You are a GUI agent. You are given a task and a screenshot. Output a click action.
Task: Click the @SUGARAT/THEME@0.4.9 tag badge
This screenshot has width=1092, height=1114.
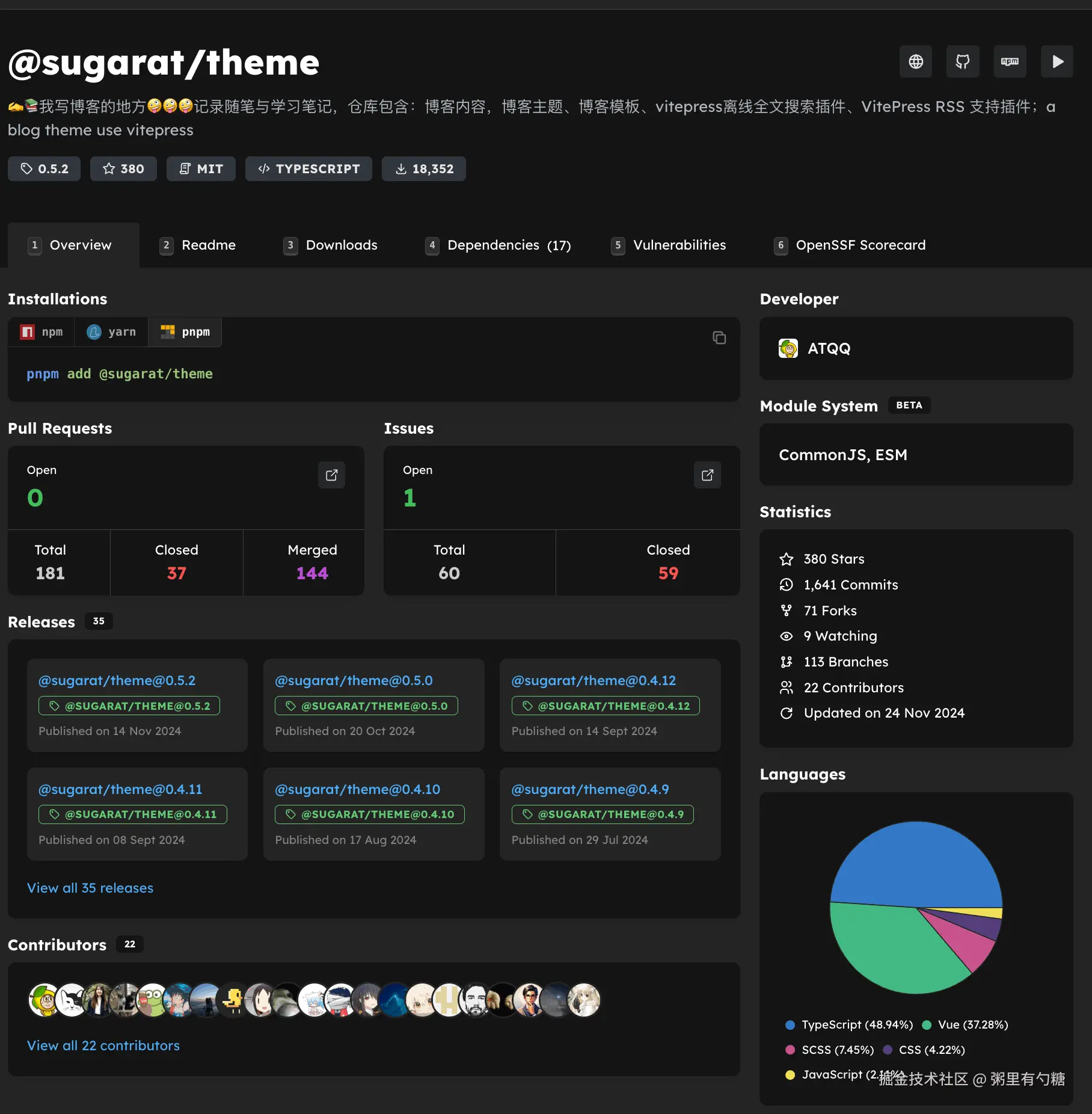click(x=603, y=814)
